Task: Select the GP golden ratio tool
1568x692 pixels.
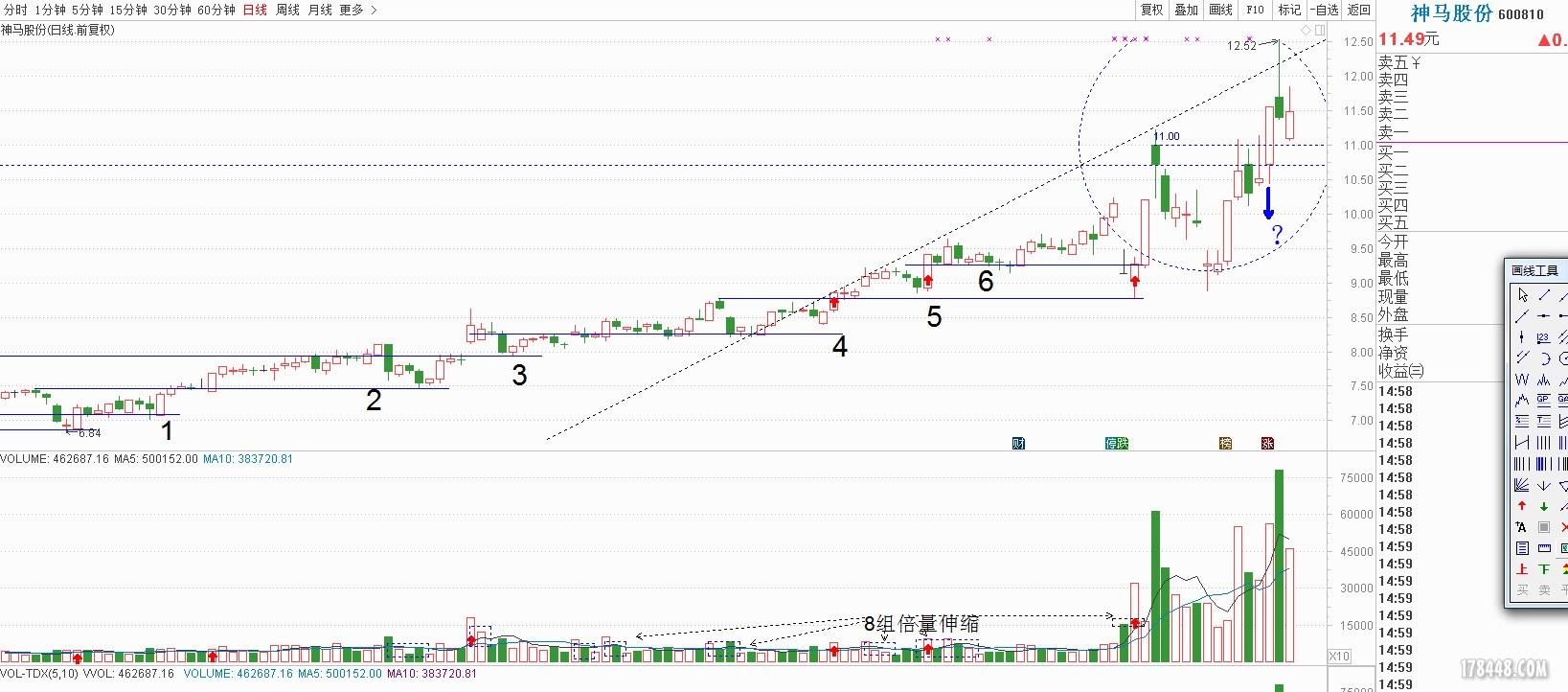Action: point(1544,399)
